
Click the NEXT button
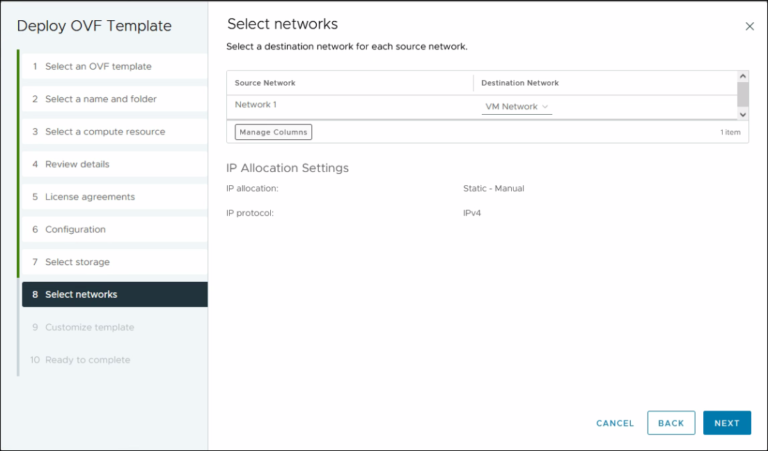pyautogui.click(x=726, y=423)
